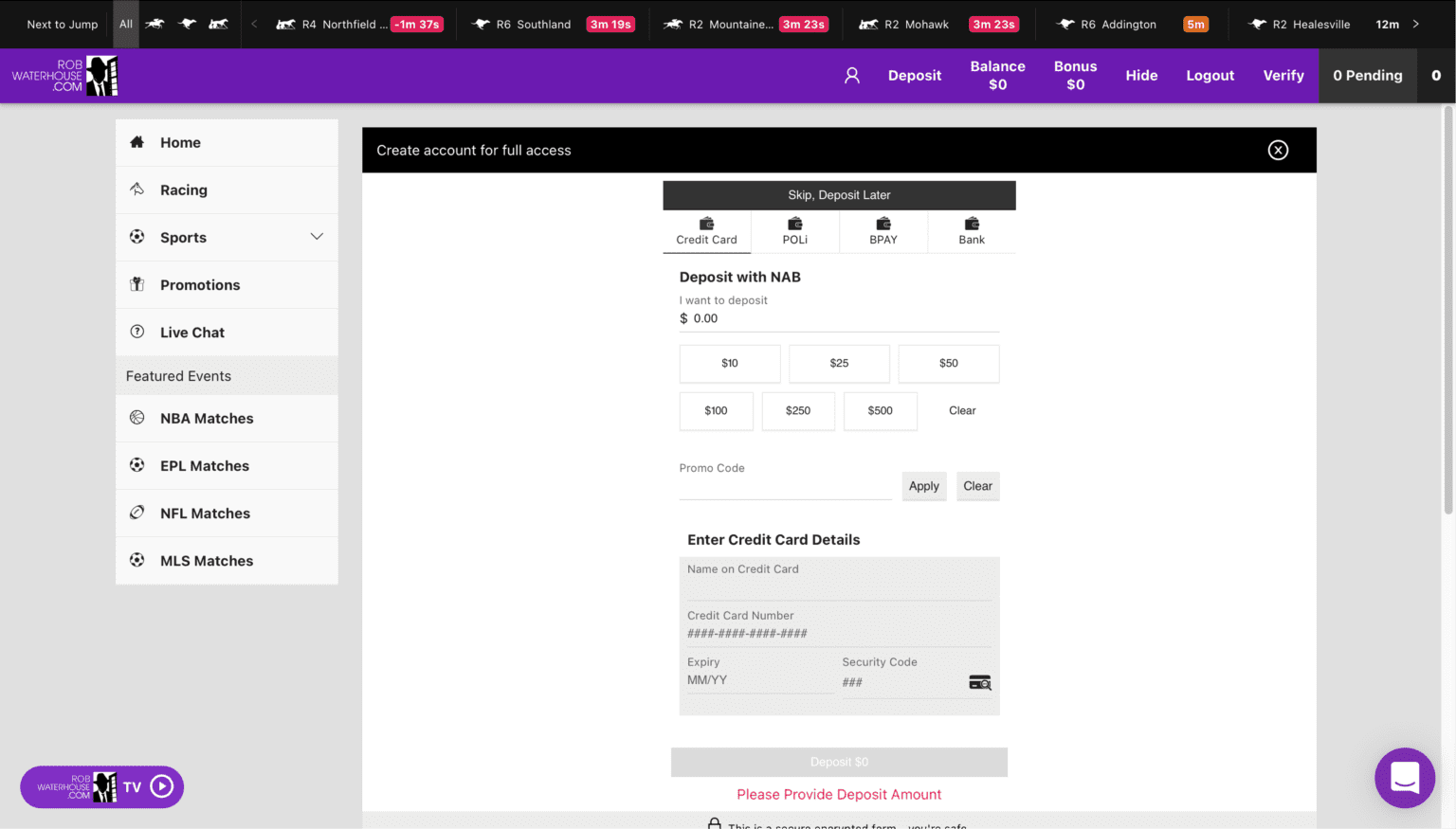Click the NFL Matches football icon
The height and width of the screenshot is (829, 1456).
137,513
